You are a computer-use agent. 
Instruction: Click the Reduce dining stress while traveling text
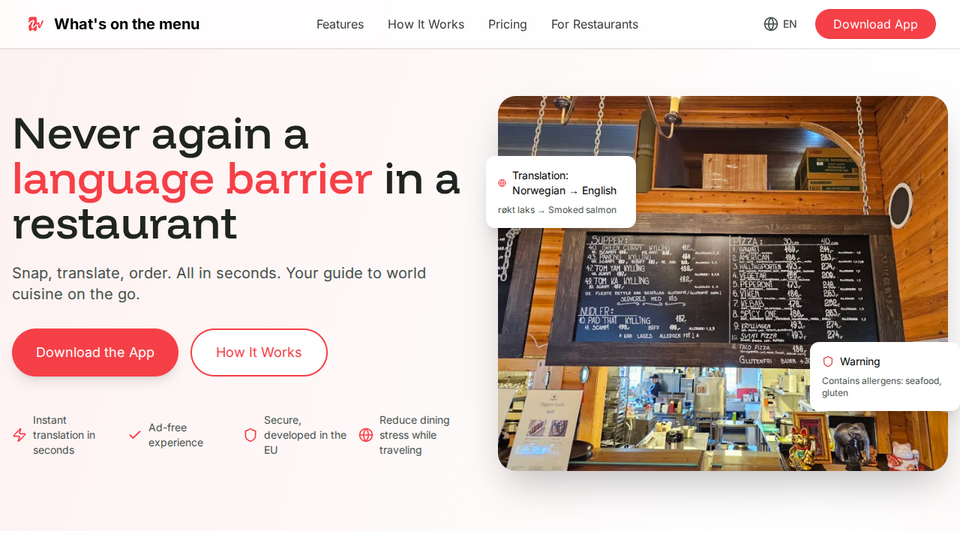(x=414, y=435)
